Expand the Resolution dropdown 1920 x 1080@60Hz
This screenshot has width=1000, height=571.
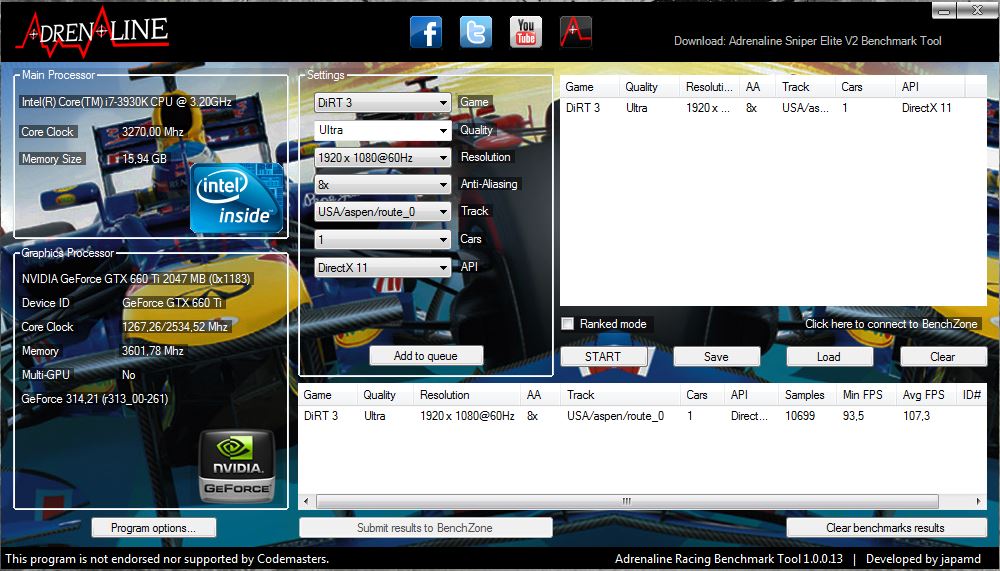click(x=383, y=158)
